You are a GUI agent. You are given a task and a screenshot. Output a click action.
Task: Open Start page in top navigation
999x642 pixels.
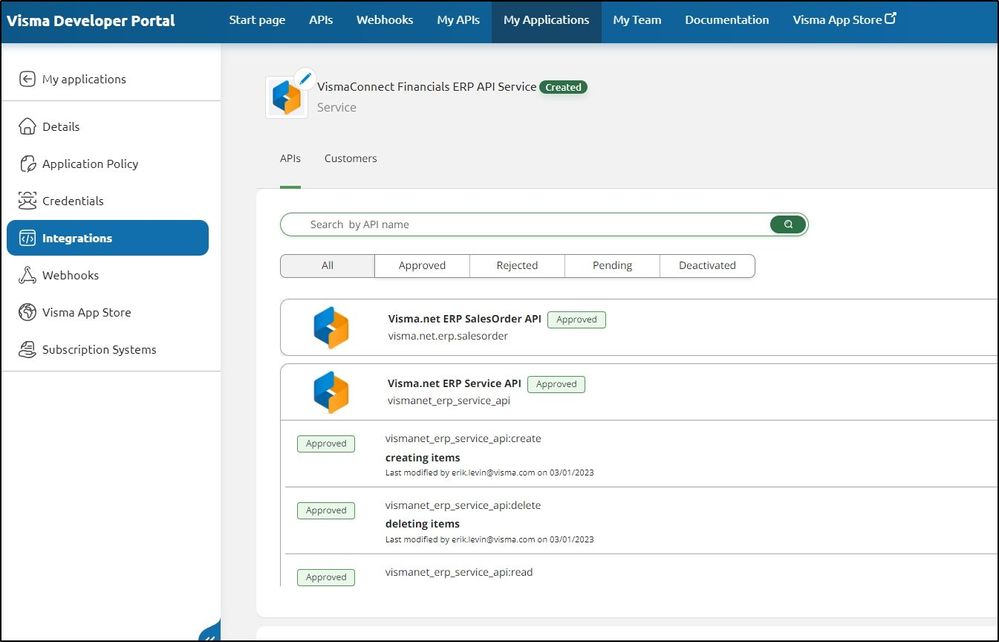coord(257,20)
